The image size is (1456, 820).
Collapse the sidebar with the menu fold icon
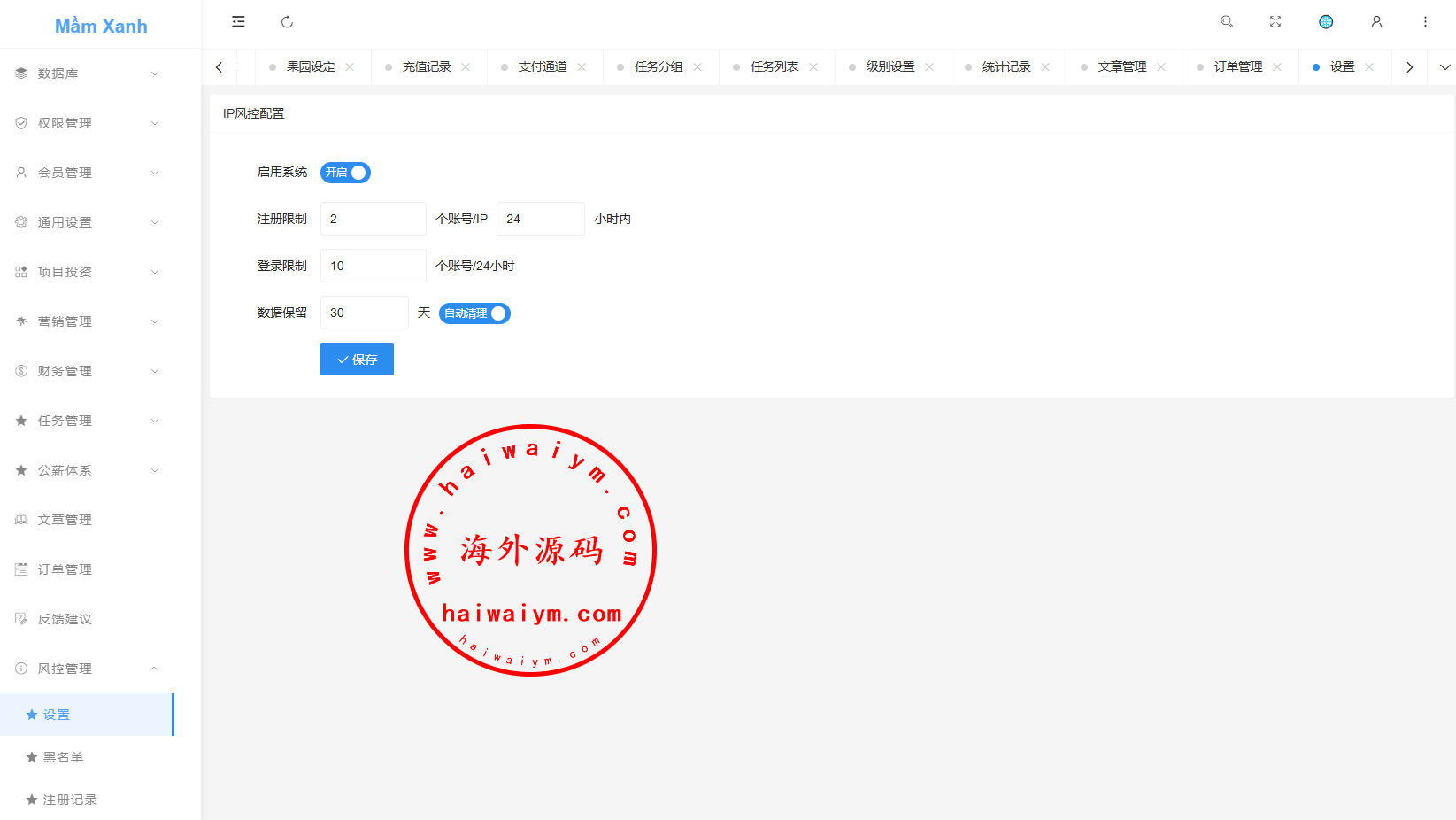tap(238, 22)
